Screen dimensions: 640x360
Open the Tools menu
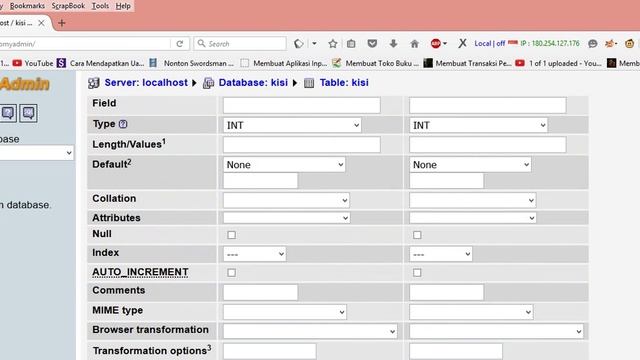coord(100,6)
